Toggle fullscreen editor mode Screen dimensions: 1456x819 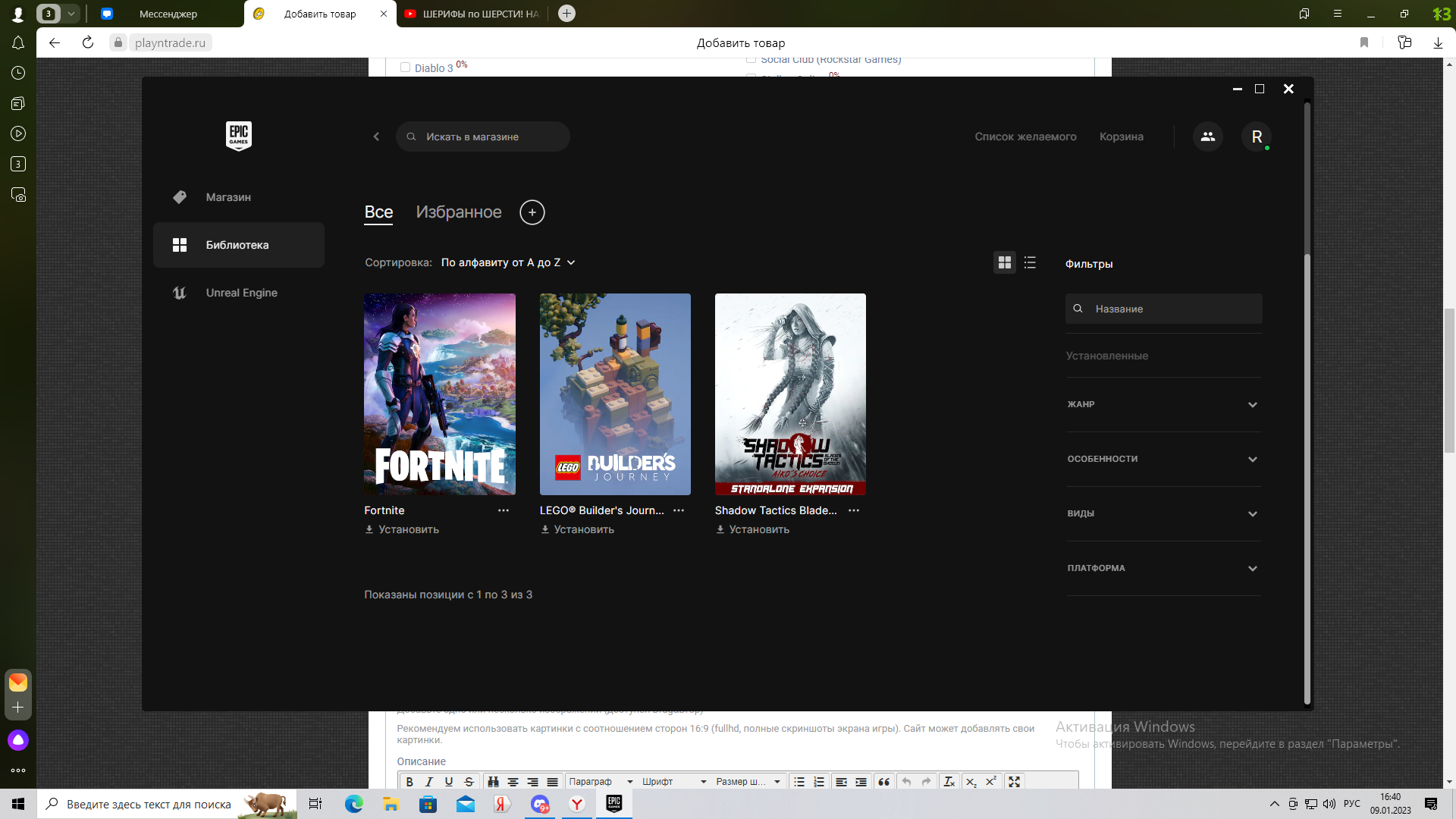[x=1015, y=782]
